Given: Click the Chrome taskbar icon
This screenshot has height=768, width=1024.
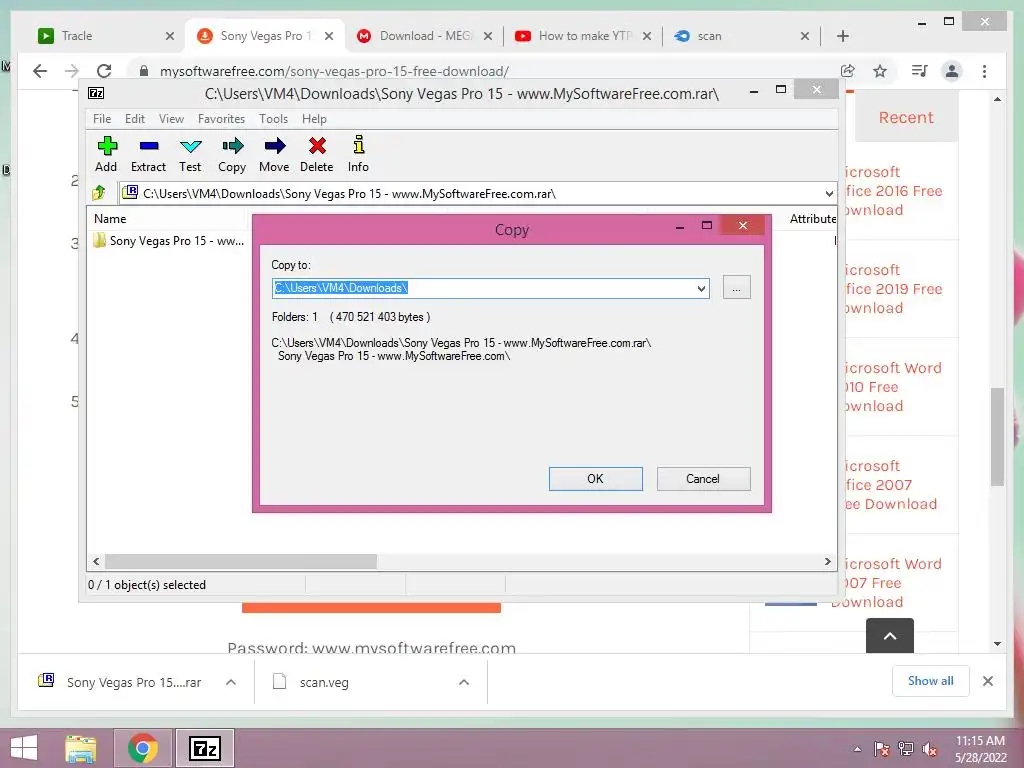Looking at the screenshot, I should (x=142, y=748).
